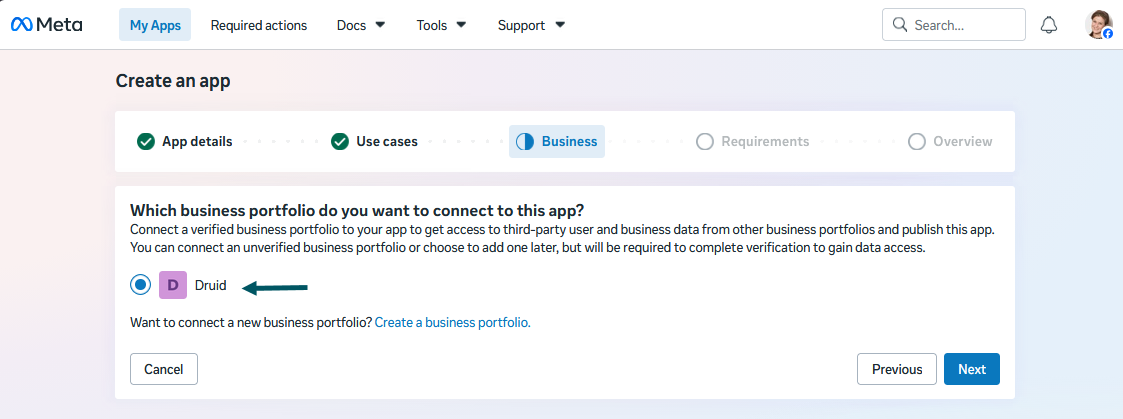The width and height of the screenshot is (1123, 419).
Task: Open the My Apps tab
Action: [x=155, y=25]
